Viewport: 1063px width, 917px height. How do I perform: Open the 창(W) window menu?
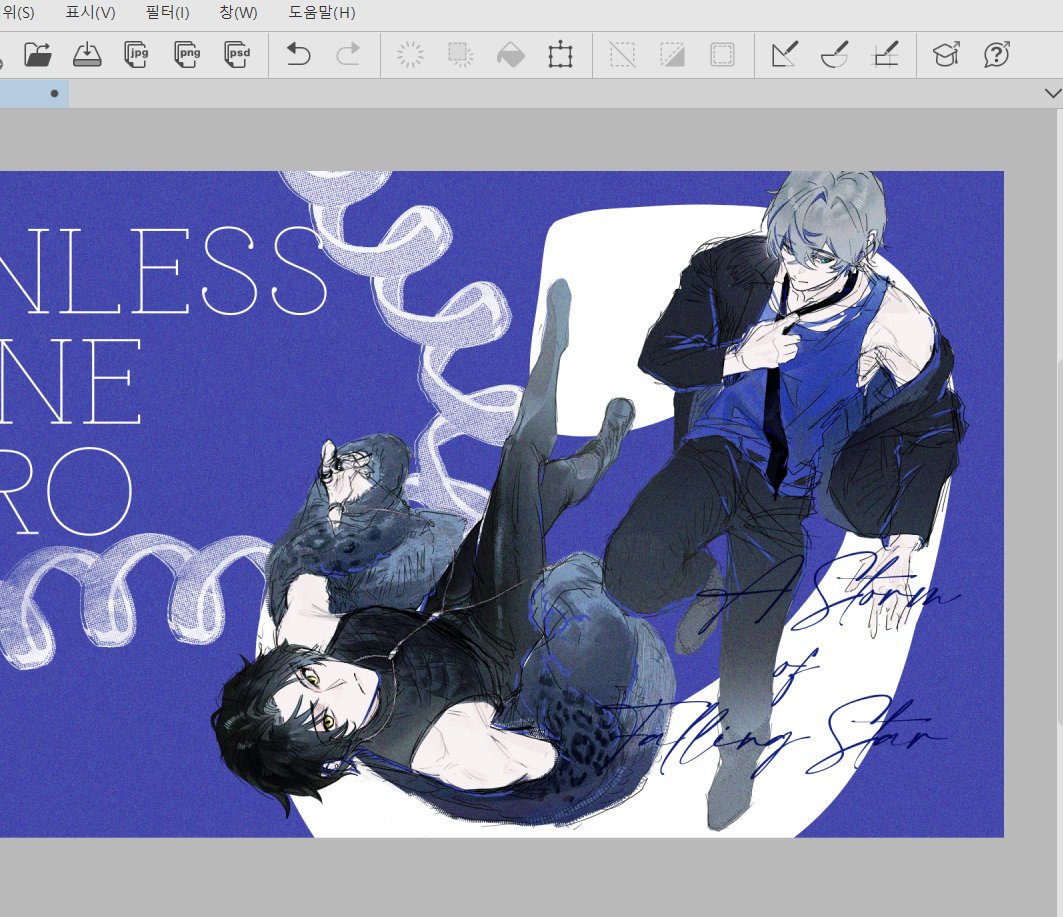click(x=239, y=12)
